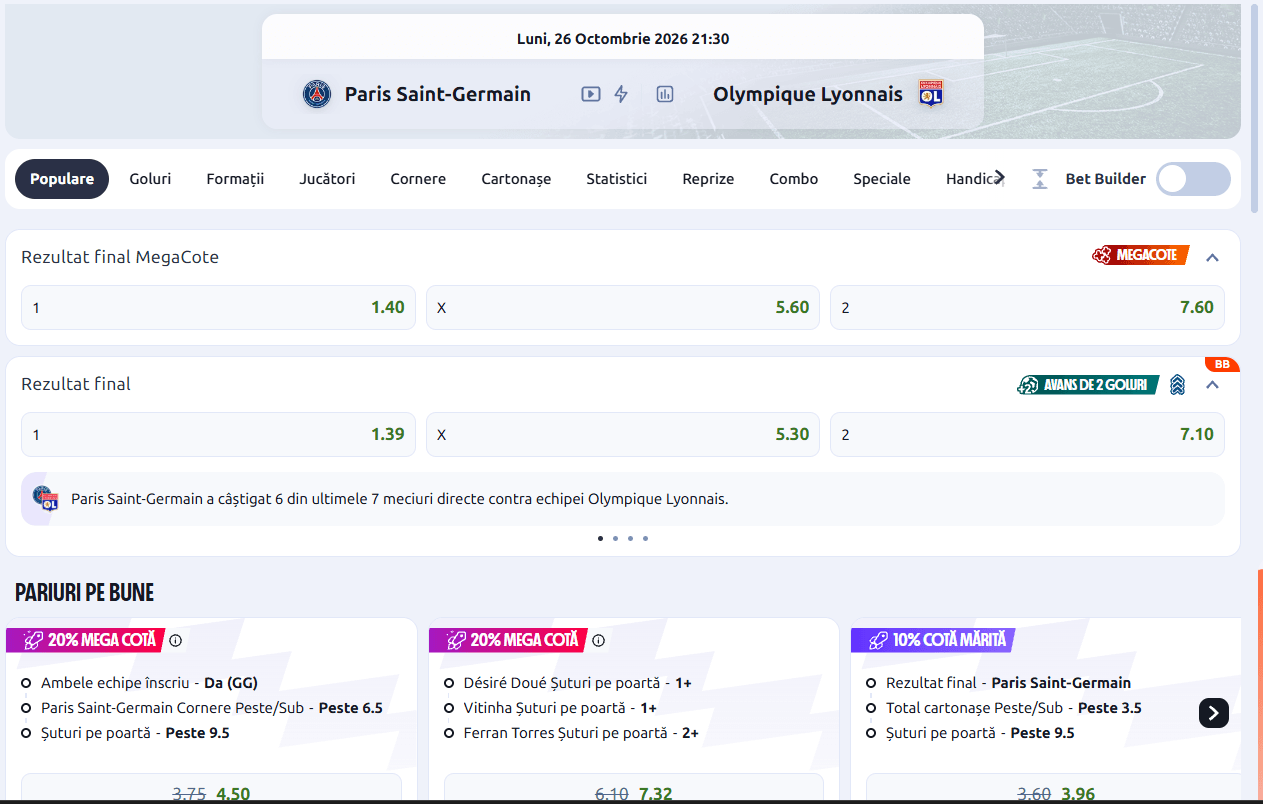Collapse the Rezultat final MegaCote section
1263x804 pixels.
pos(1213,257)
